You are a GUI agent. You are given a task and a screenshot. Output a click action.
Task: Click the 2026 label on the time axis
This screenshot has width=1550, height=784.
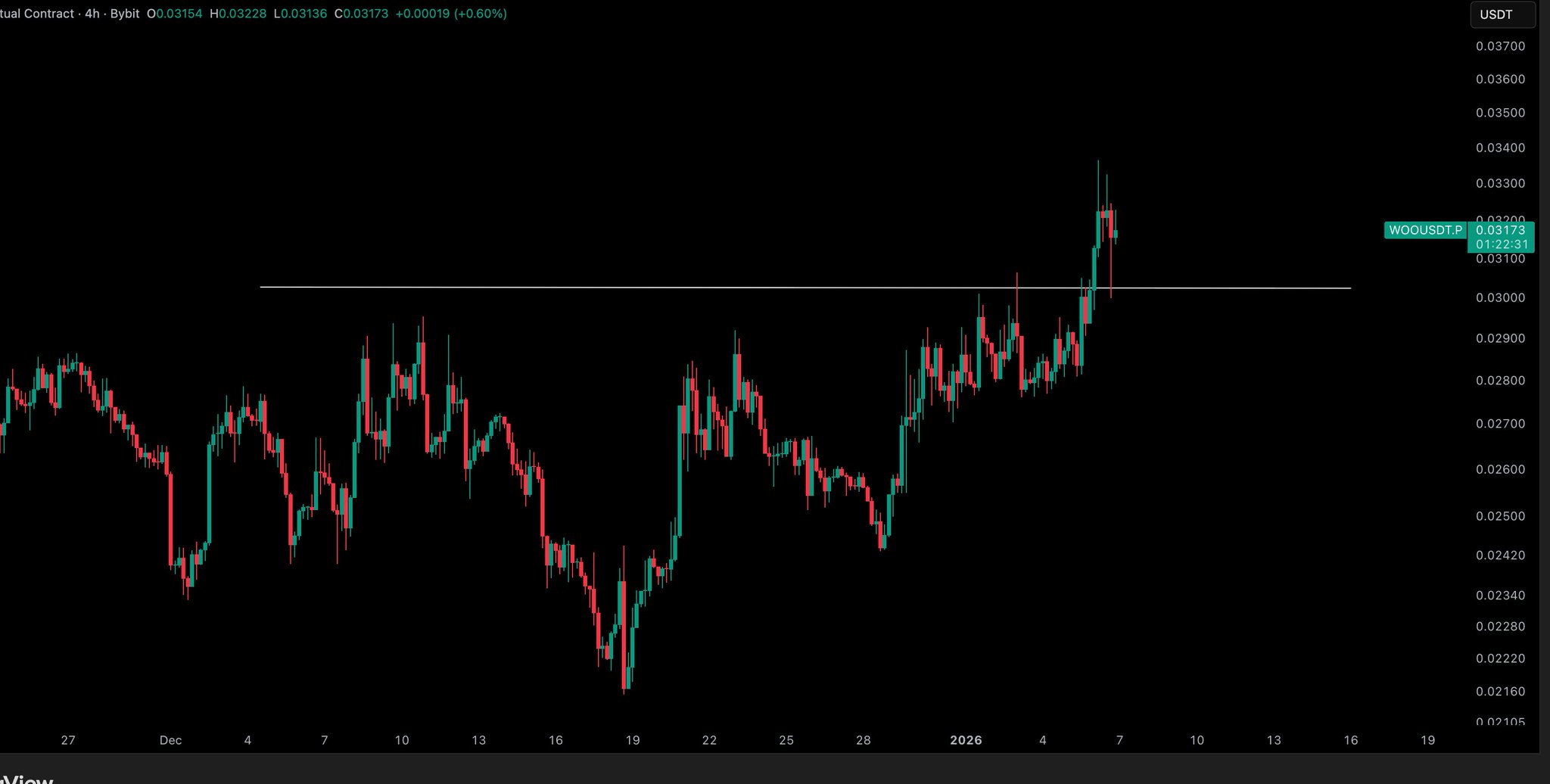(966, 740)
